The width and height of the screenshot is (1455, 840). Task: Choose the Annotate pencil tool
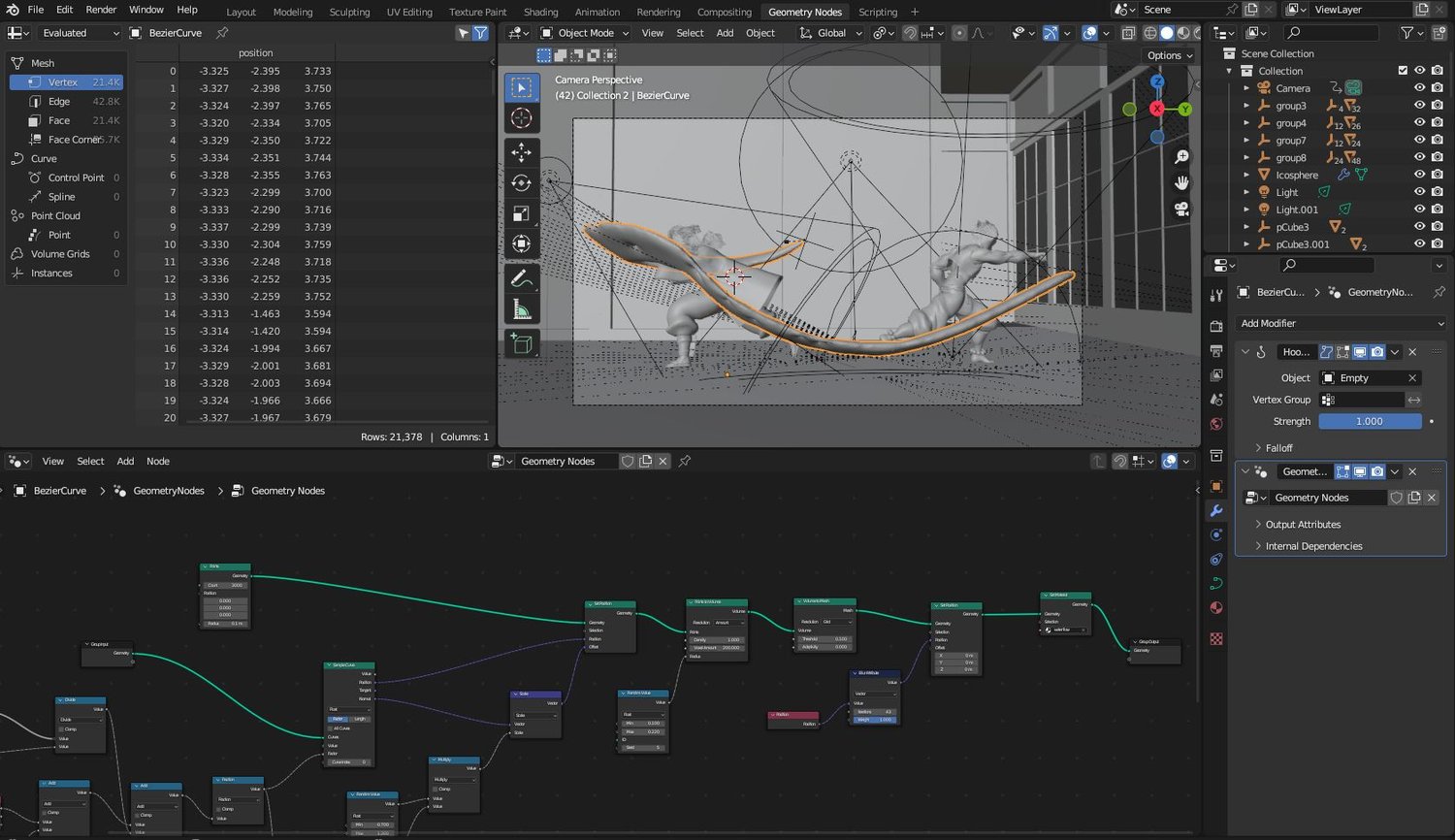point(522,278)
